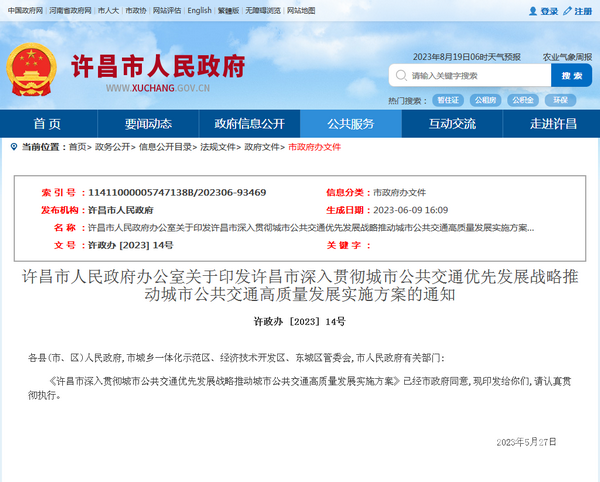Click the login user icon

click(532, 11)
